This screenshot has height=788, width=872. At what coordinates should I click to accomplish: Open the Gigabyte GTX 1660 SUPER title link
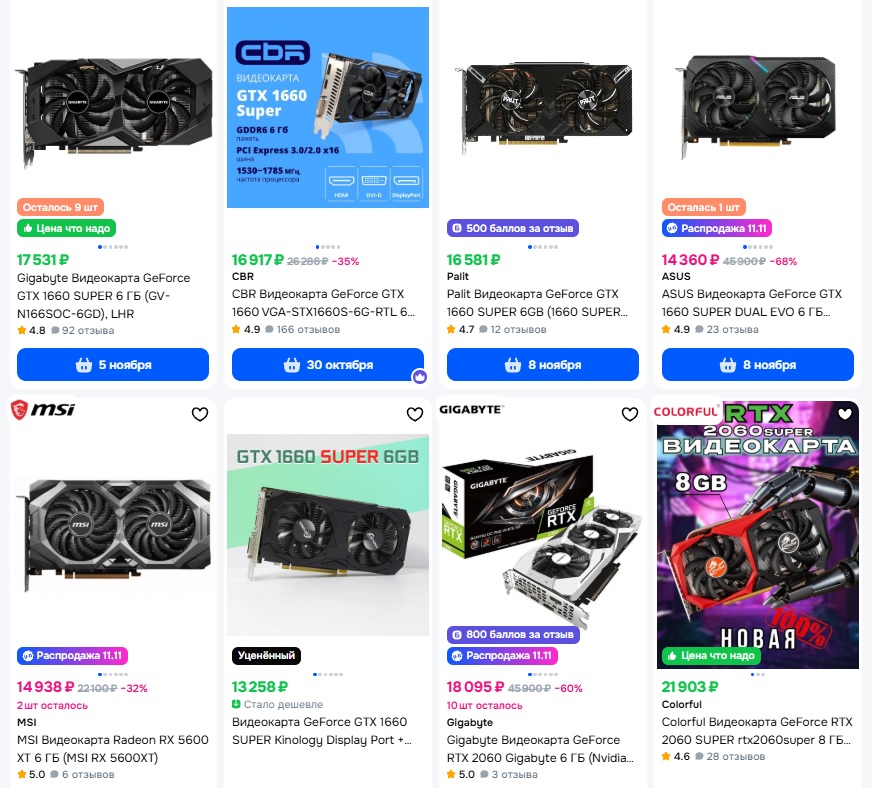pyautogui.click(x=103, y=295)
